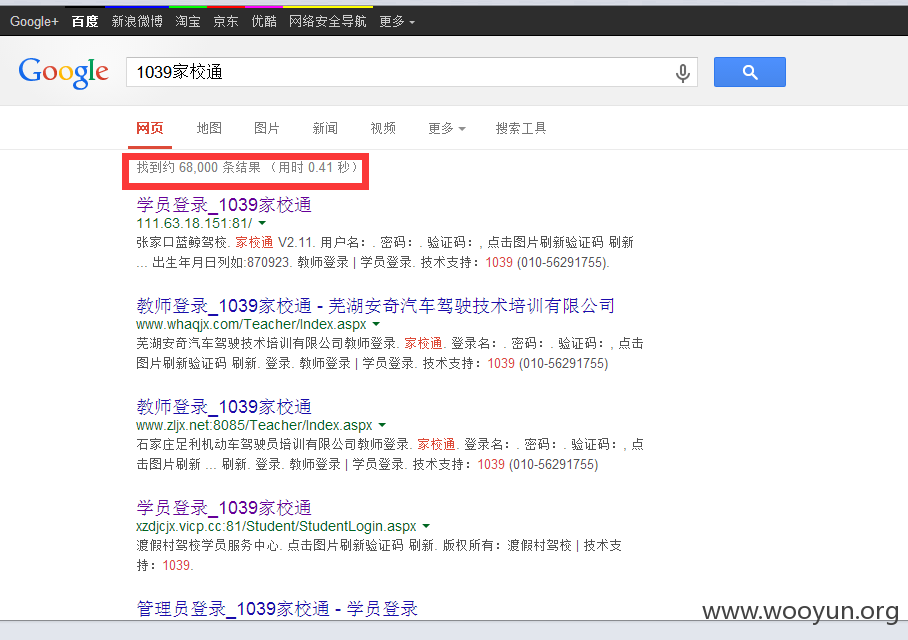Open Google+ in the top bar
908x640 pixels.
click(34, 21)
